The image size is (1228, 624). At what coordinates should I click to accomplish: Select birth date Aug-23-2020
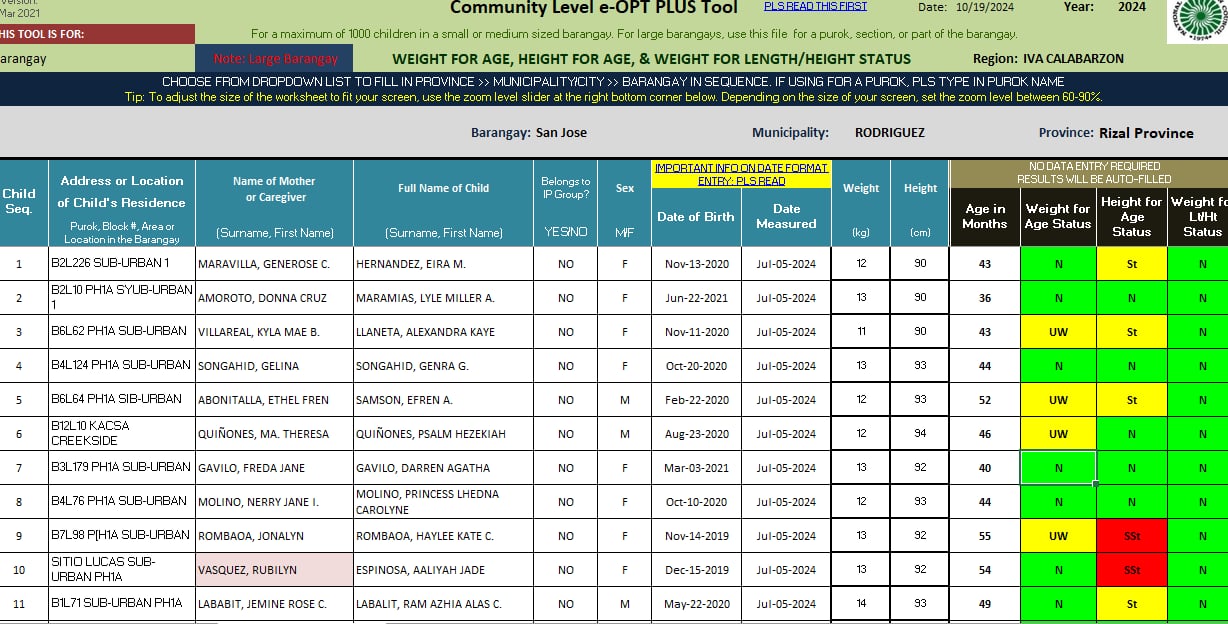(x=696, y=434)
